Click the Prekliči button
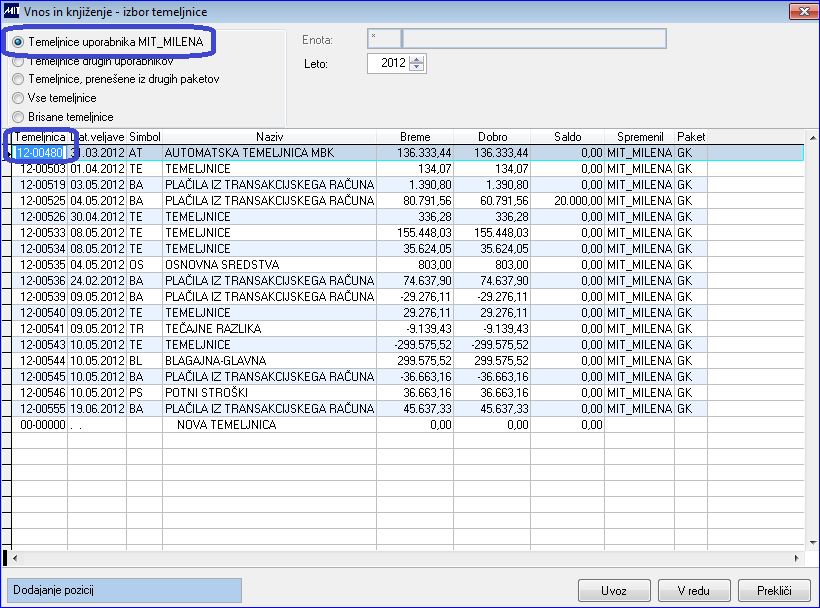The image size is (820, 608). pos(774,591)
